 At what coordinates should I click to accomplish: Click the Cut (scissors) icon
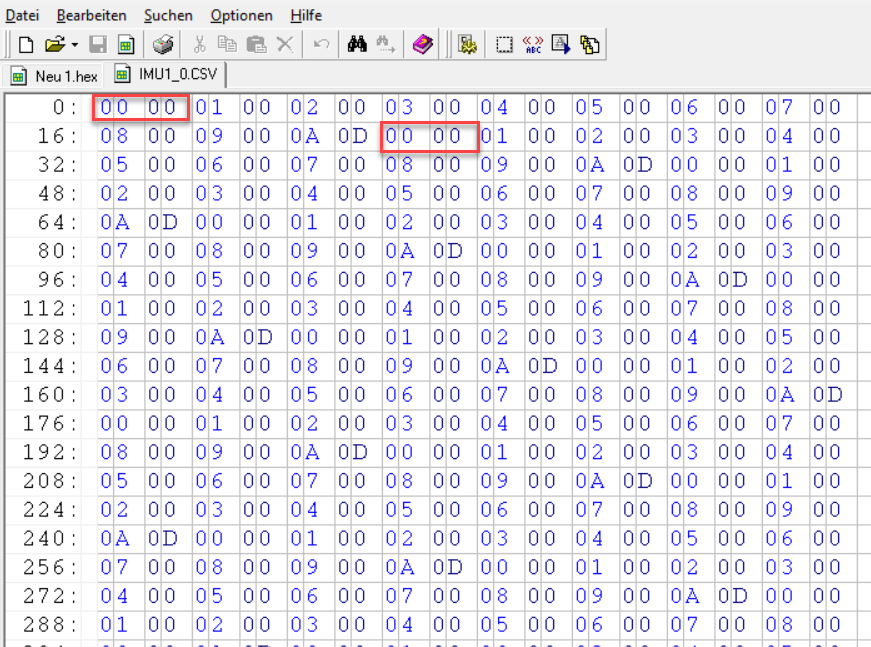click(x=199, y=44)
